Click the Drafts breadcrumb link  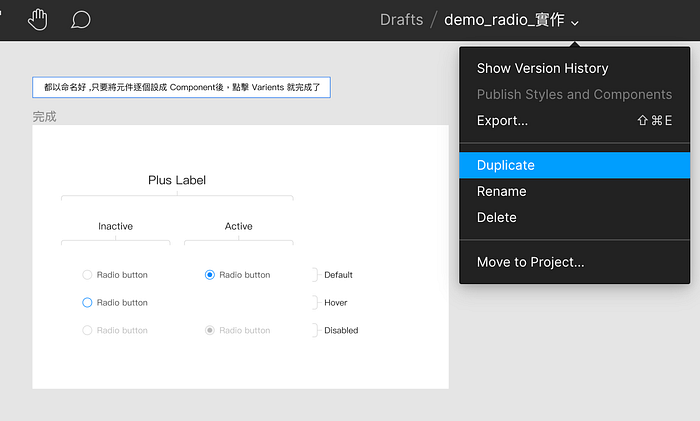click(401, 20)
